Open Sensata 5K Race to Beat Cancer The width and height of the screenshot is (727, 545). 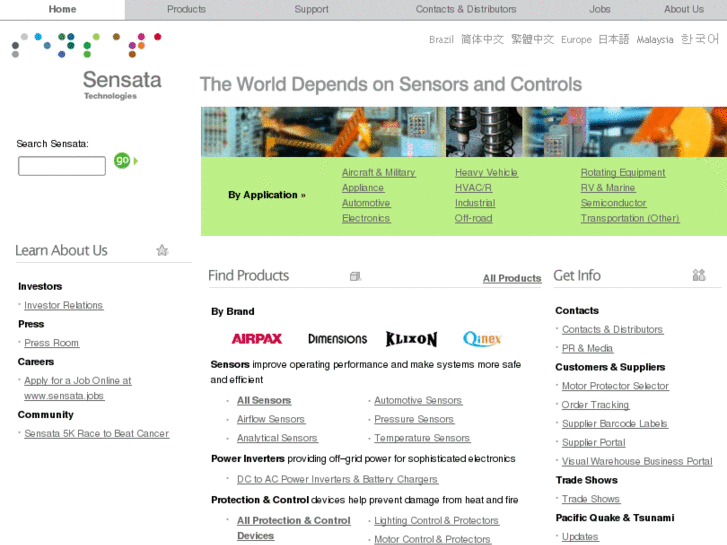point(96,433)
